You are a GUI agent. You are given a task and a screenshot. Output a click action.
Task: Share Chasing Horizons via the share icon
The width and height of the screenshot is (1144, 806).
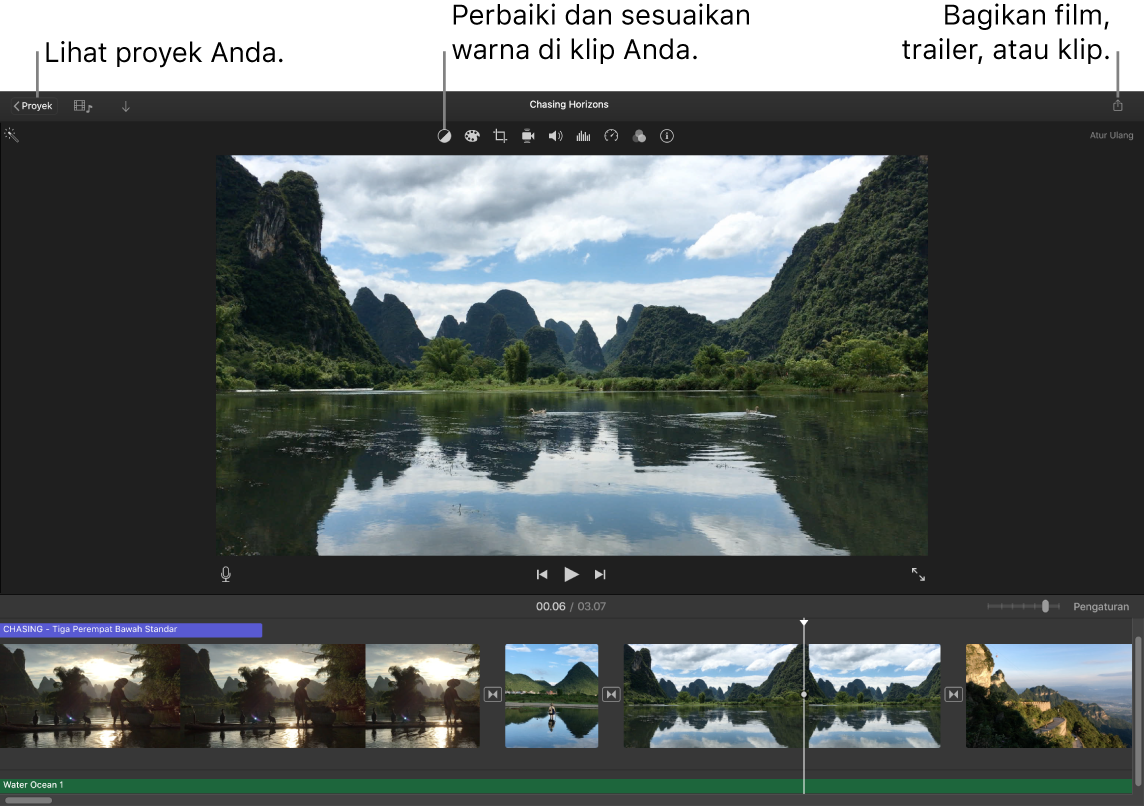pos(1117,104)
